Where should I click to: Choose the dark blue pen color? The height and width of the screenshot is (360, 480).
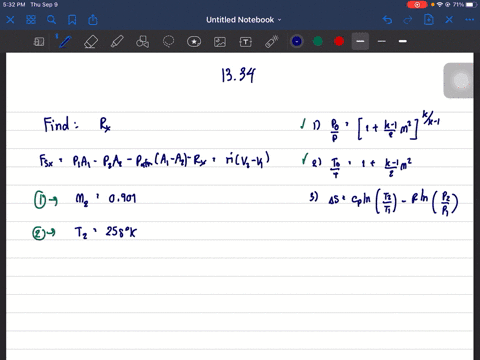tap(297, 41)
